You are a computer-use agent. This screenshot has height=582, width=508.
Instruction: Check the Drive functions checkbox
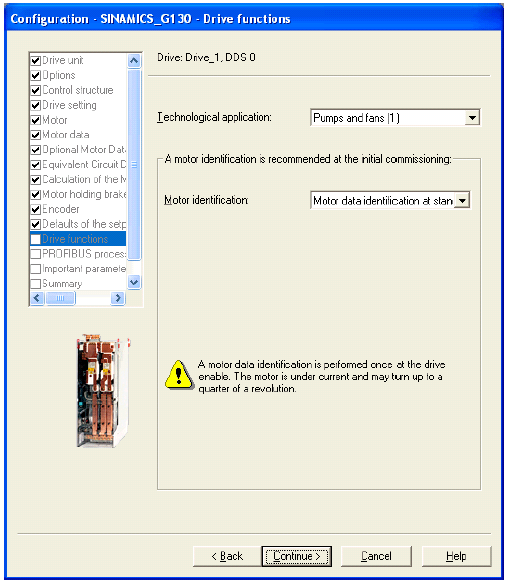click(36, 239)
